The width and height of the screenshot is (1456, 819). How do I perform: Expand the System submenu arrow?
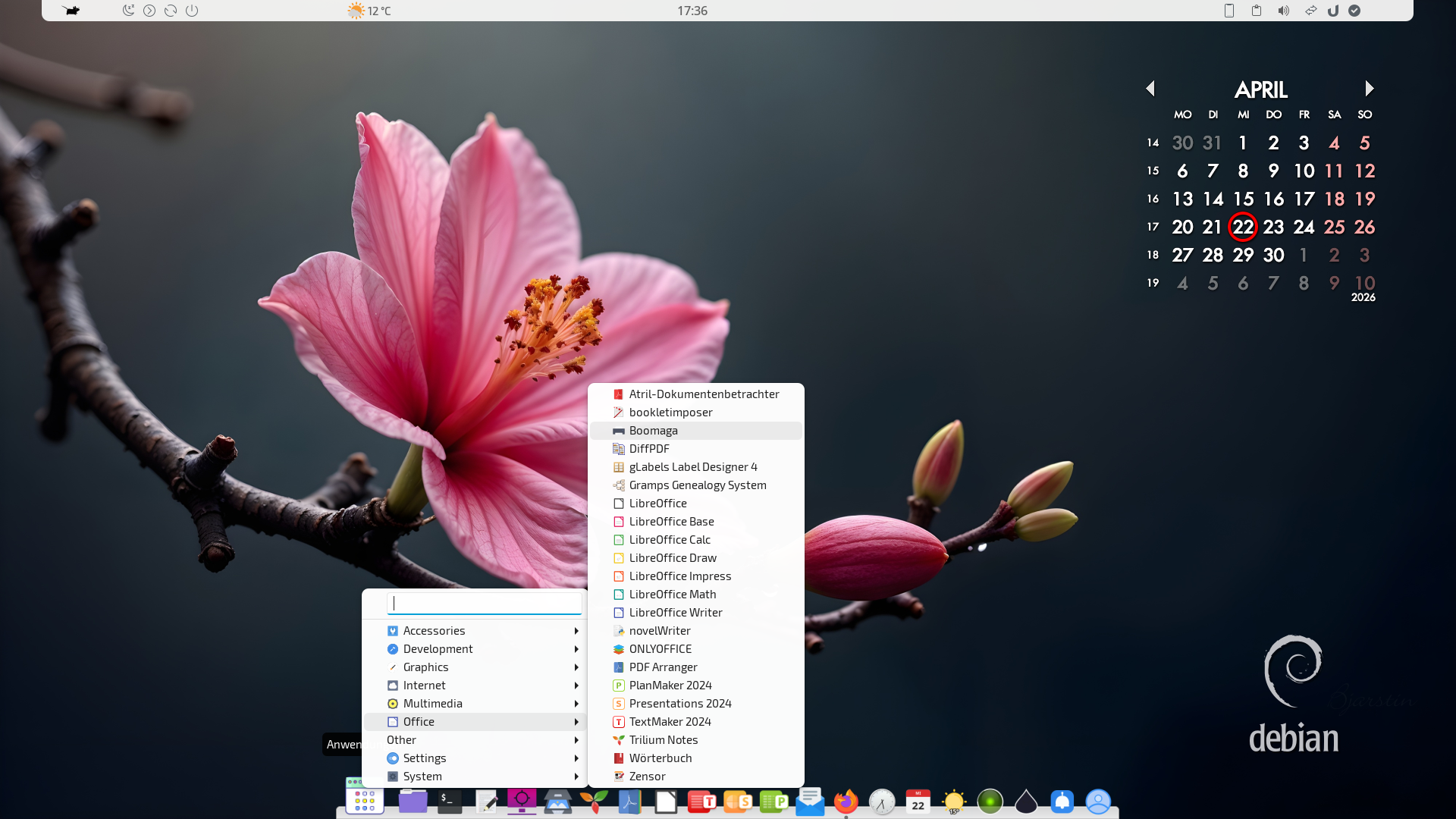pos(576,777)
